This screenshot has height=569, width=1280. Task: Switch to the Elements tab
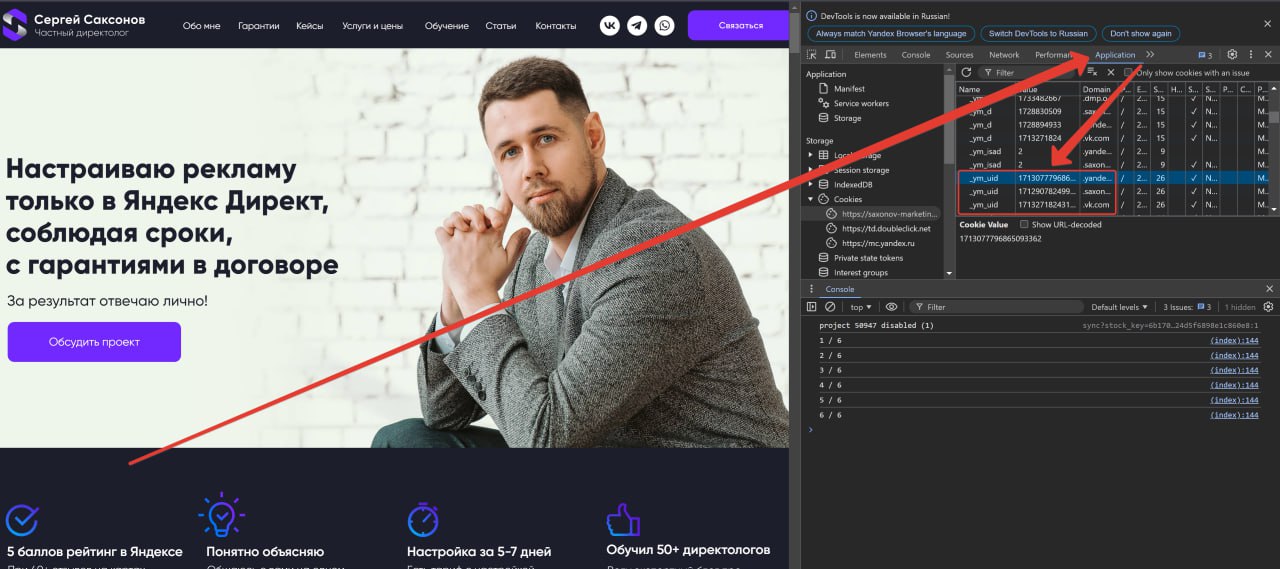click(x=870, y=55)
